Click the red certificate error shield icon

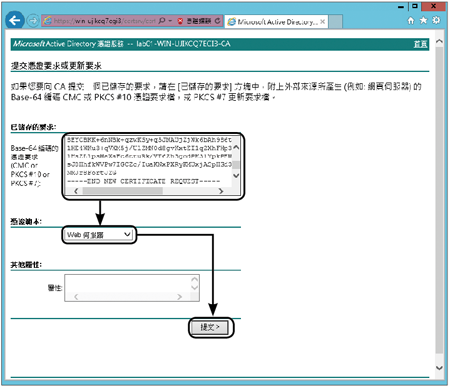coord(180,21)
